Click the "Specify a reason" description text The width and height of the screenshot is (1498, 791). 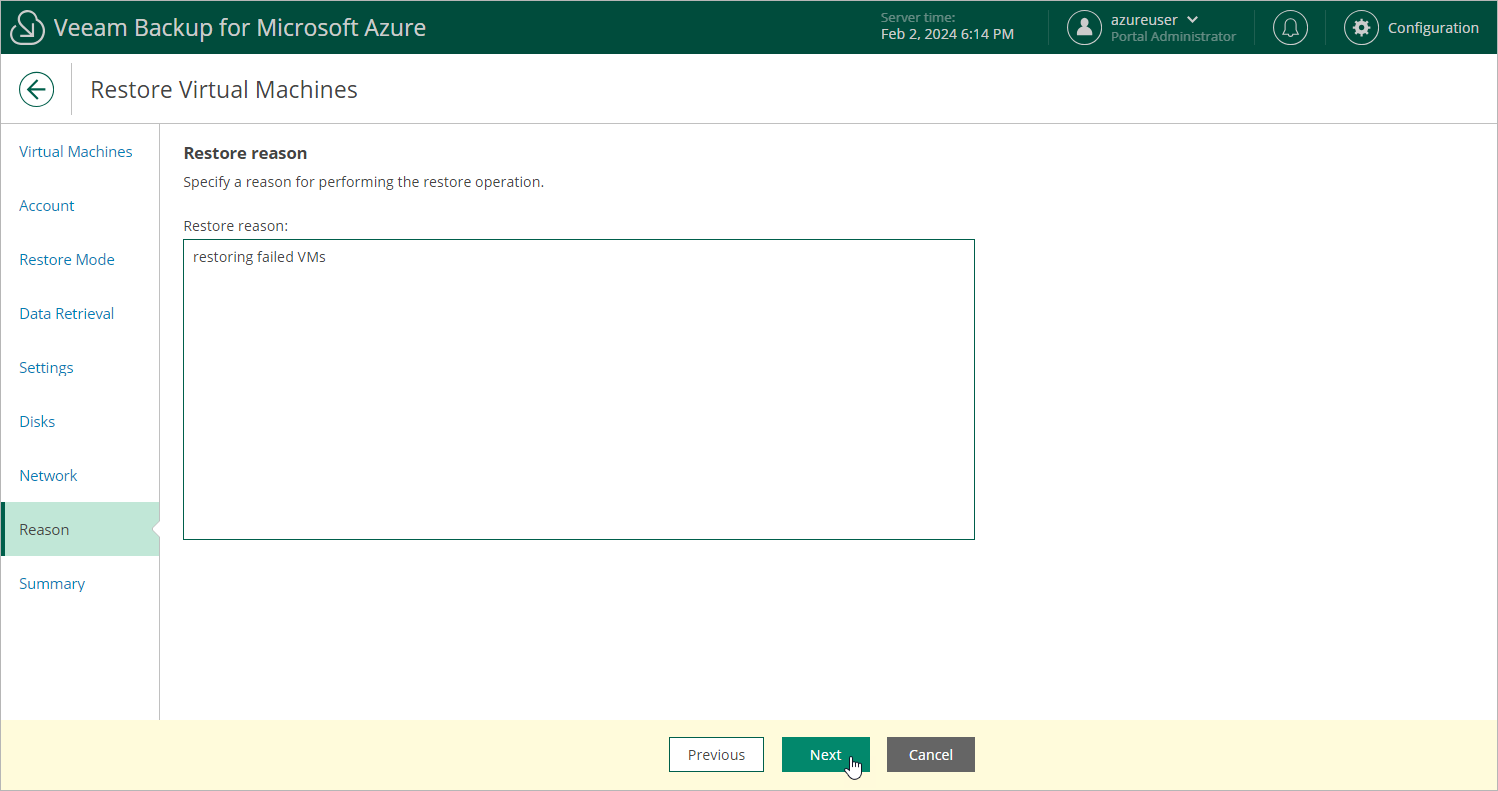[x=364, y=182]
